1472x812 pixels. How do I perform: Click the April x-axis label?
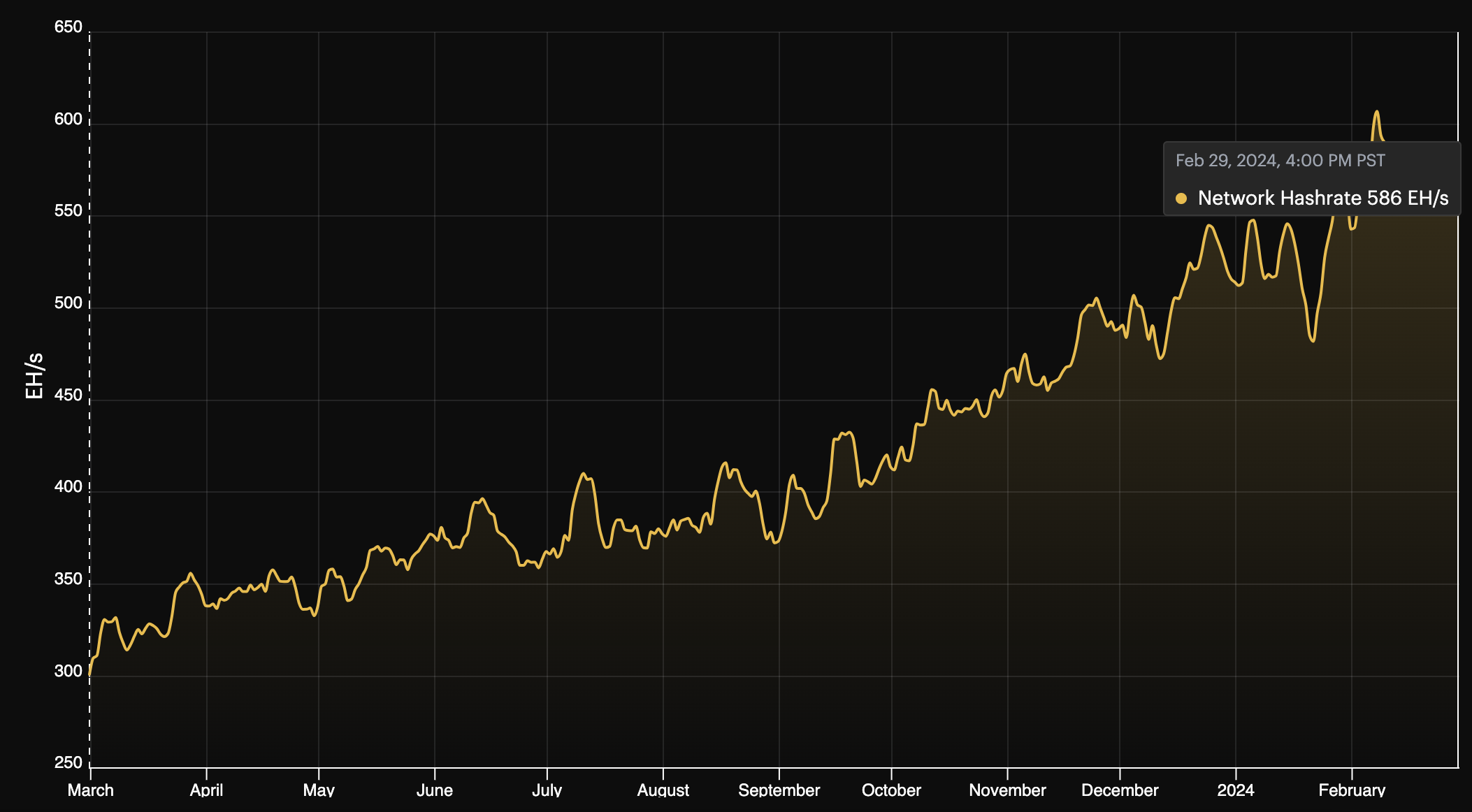point(206,790)
